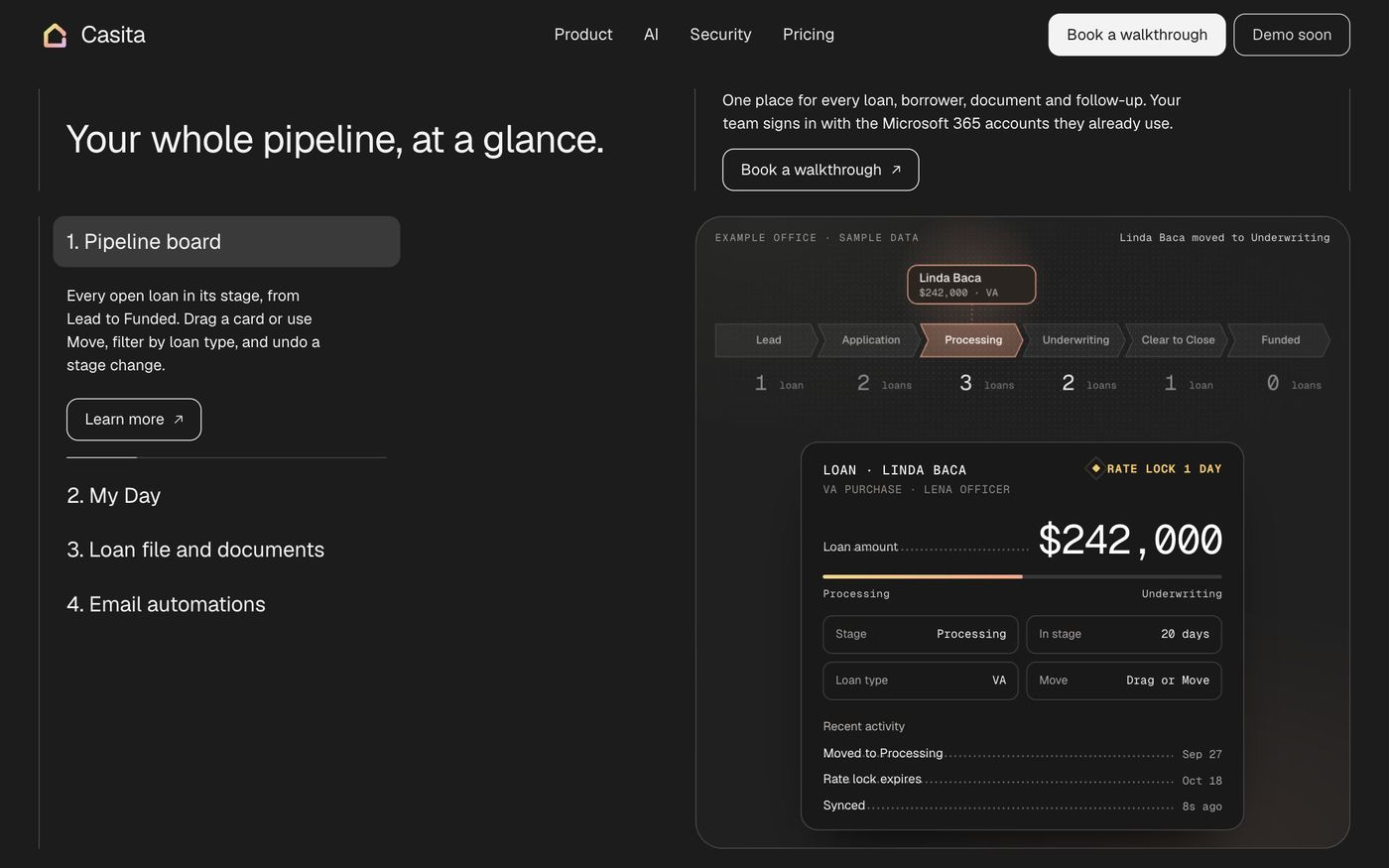Expand the 4. Email automations section
Screen dimensions: 1389x868
[x=166, y=604]
